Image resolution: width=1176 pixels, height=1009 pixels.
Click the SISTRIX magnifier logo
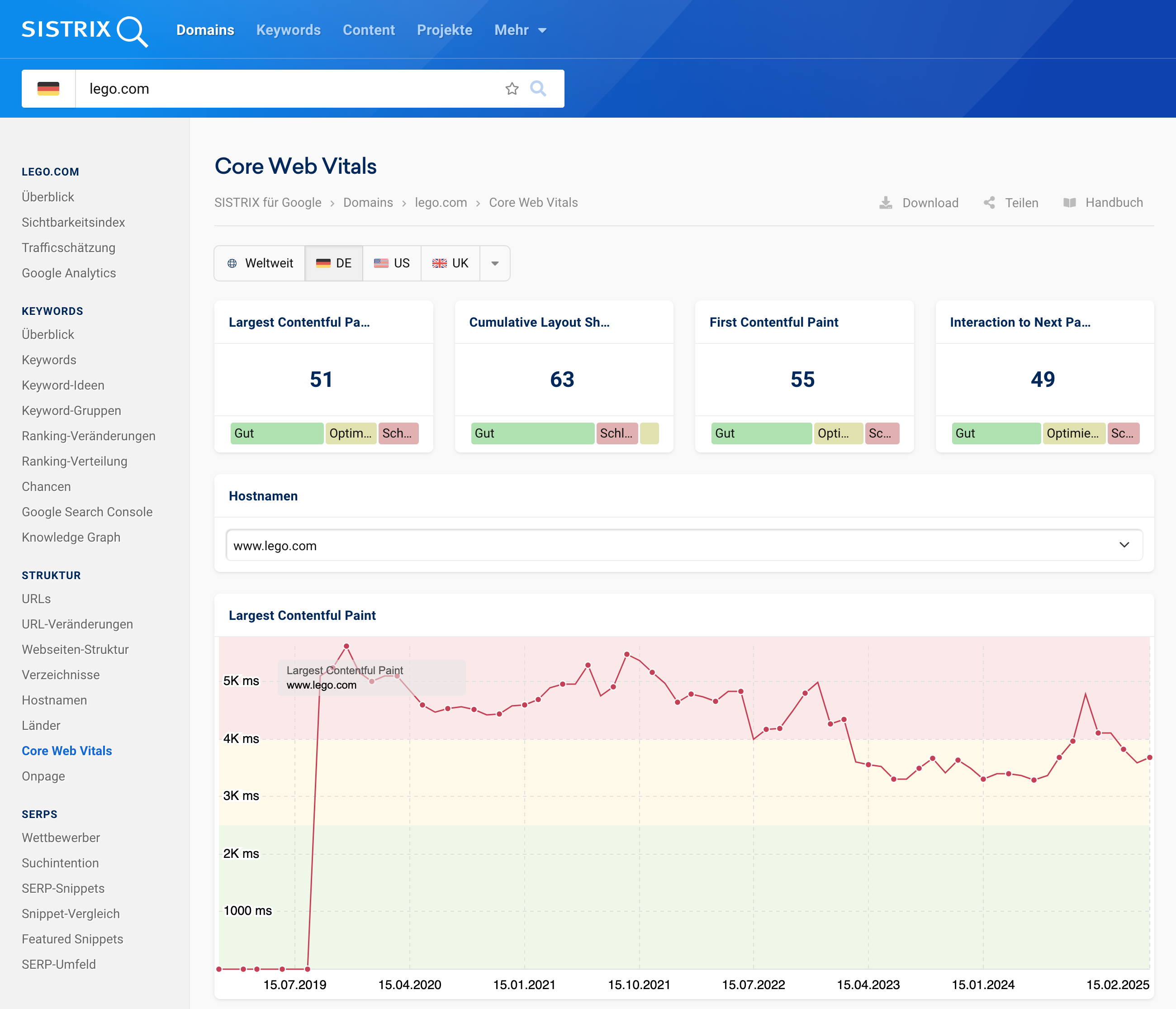tap(132, 31)
